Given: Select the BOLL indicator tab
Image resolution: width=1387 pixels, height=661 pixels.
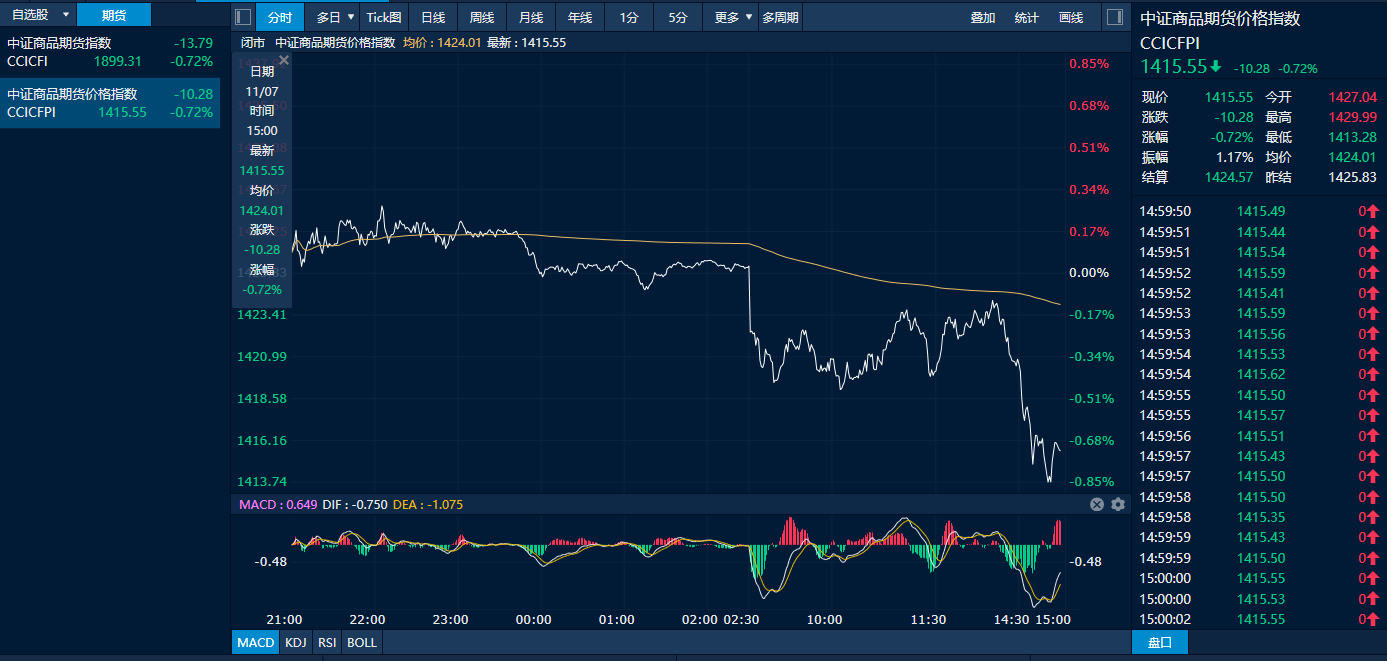Looking at the screenshot, I should [362, 642].
